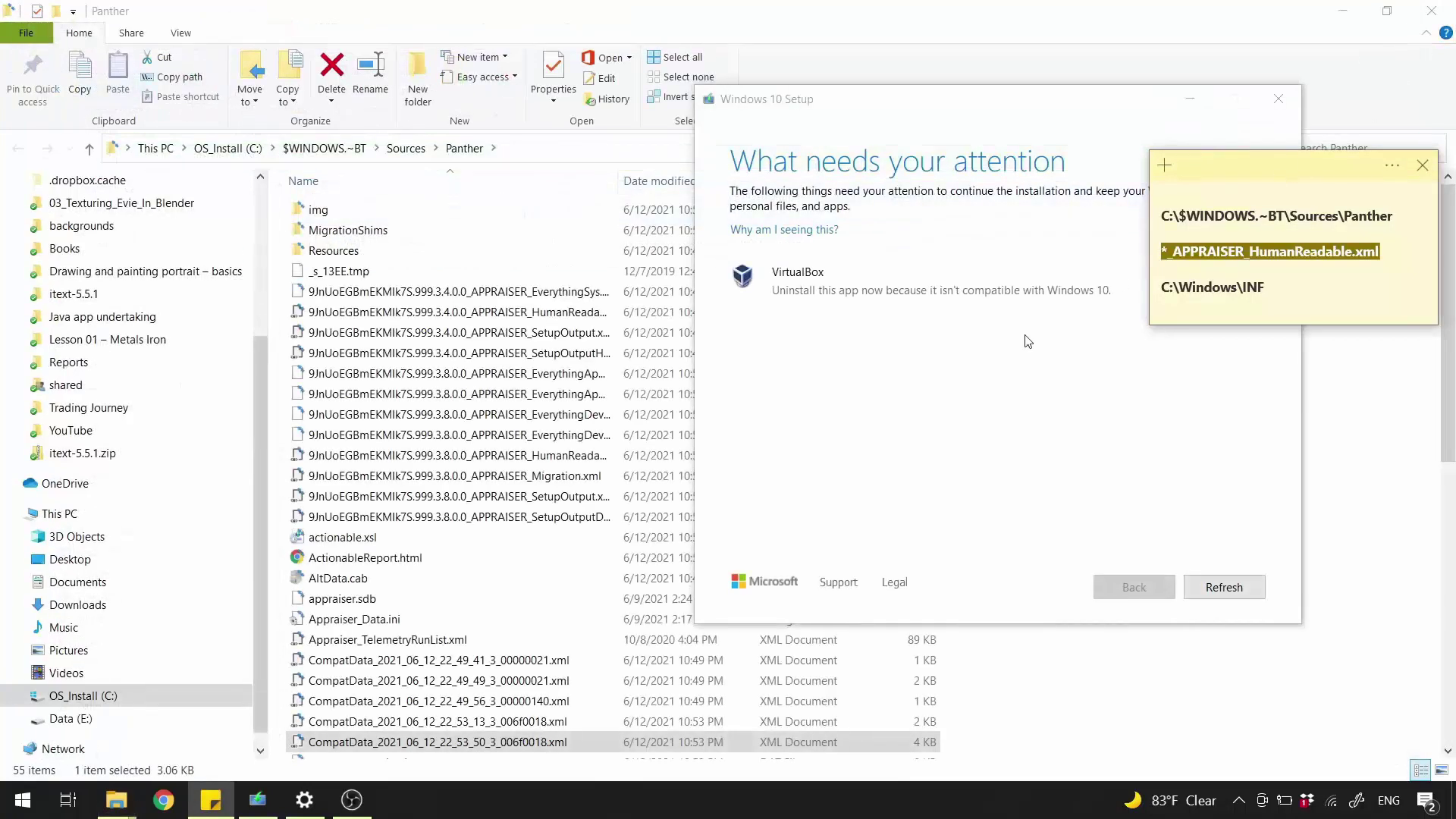The image size is (1456, 819).
Task: Click the Pin to Quick access icon
Action: click(x=33, y=66)
